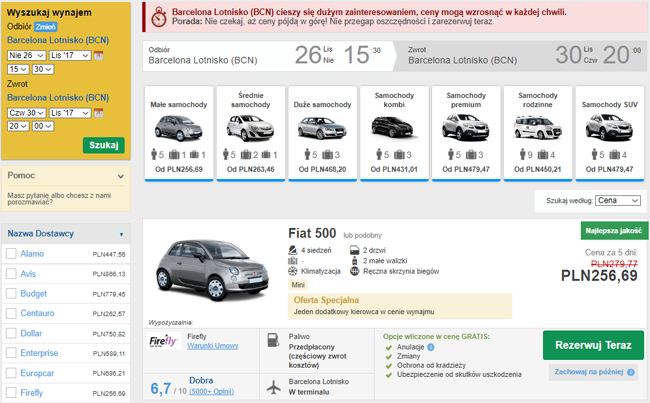Viewport: 650px width, 403px height.
Task: Select the Średnie samochody category card
Action: point(250,134)
